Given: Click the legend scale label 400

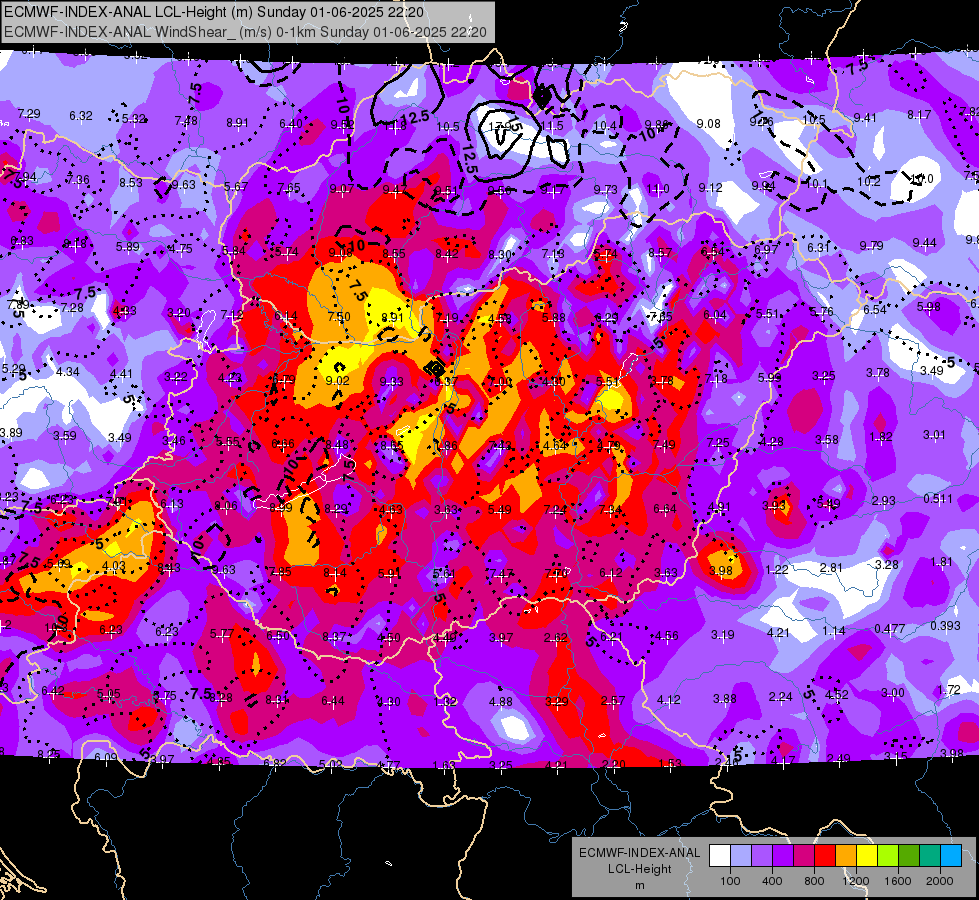Looking at the screenshot, I should click(772, 881).
